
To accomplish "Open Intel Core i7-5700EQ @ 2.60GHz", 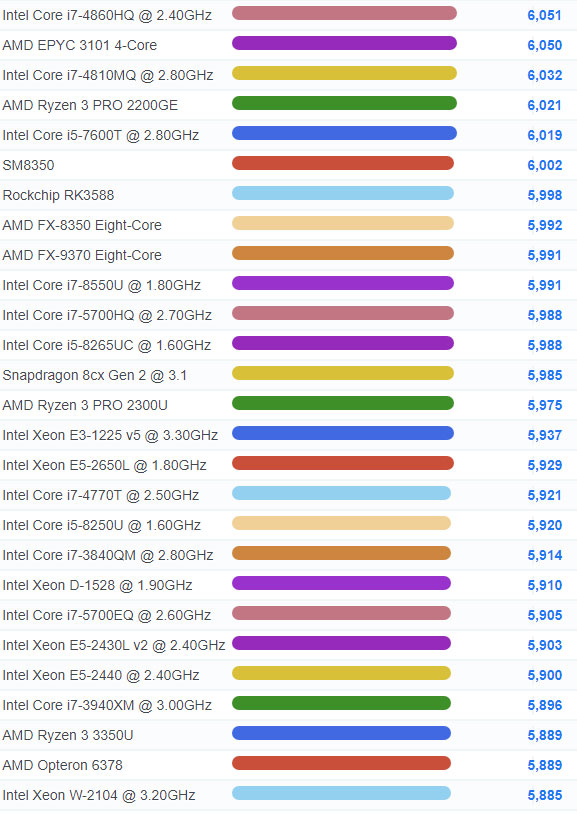I will coord(107,615).
